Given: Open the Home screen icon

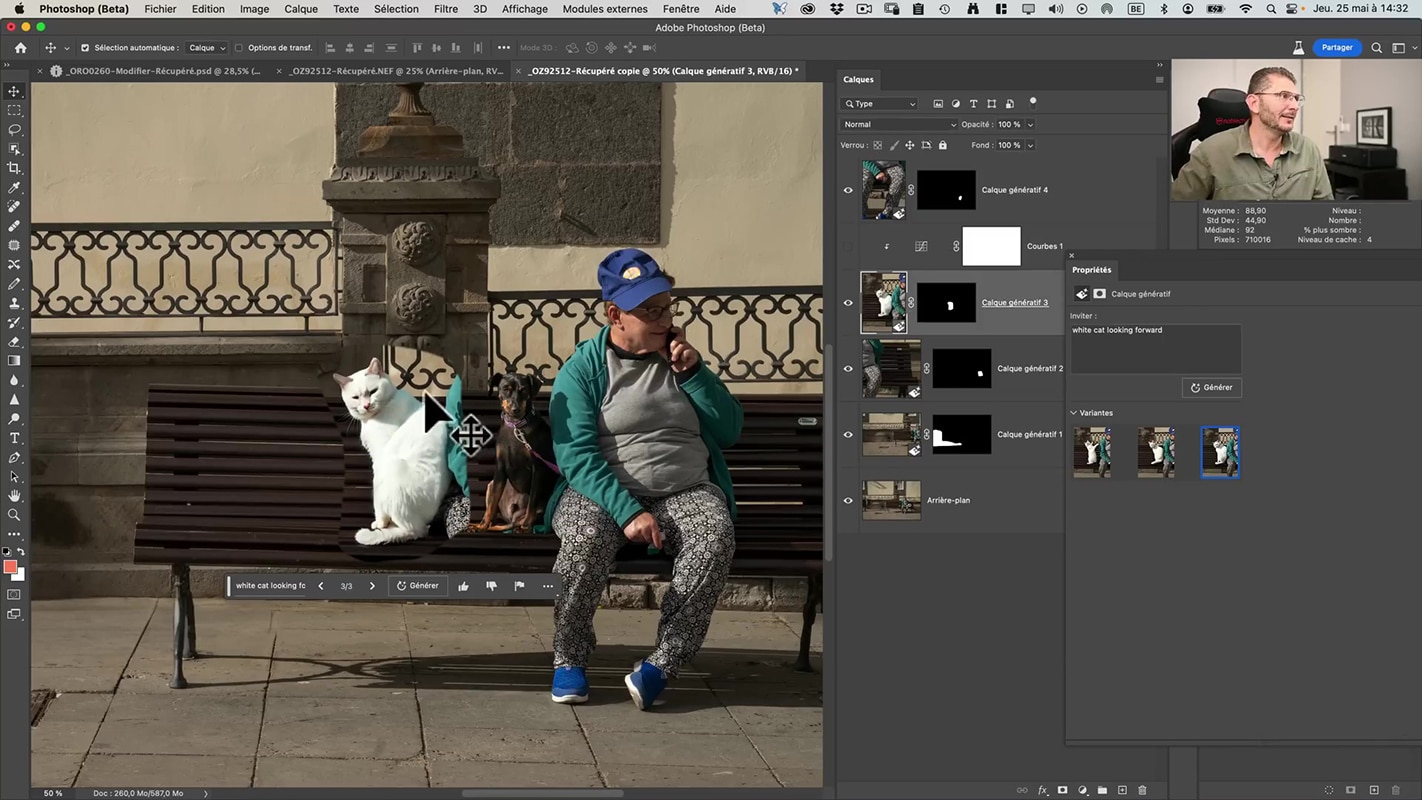Looking at the screenshot, I should (x=21, y=48).
